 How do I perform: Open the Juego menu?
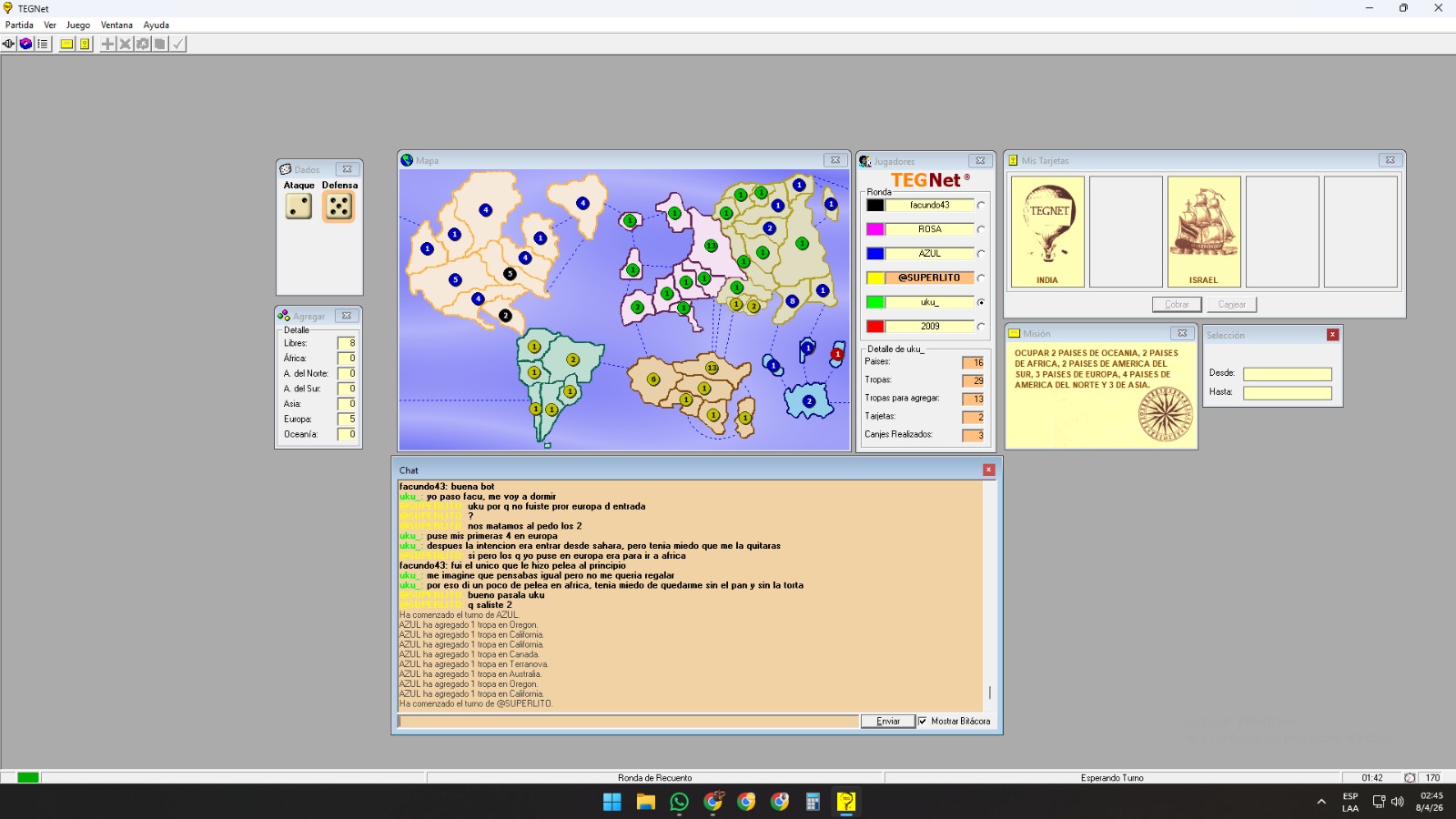tap(78, 25)
